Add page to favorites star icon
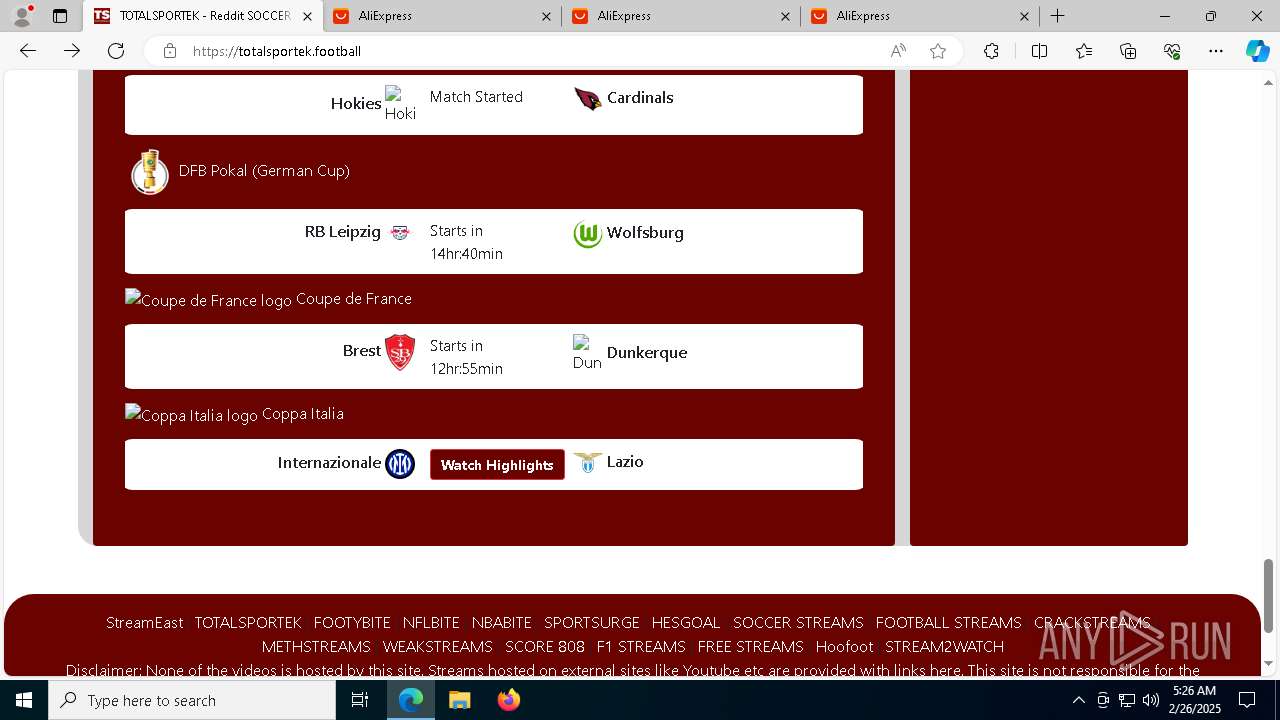 (938, 51)
